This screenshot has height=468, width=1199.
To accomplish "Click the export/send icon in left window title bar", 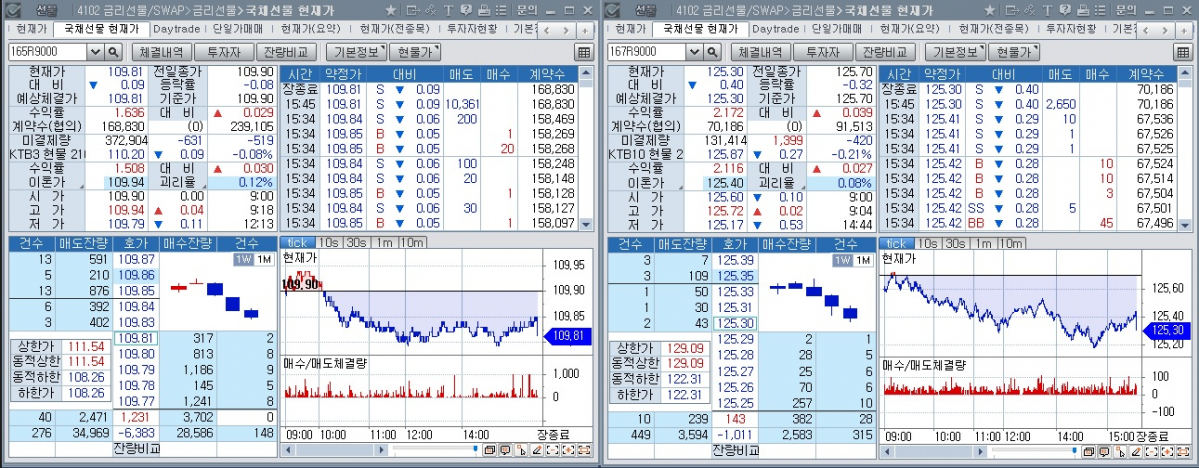I will [412, 11].
